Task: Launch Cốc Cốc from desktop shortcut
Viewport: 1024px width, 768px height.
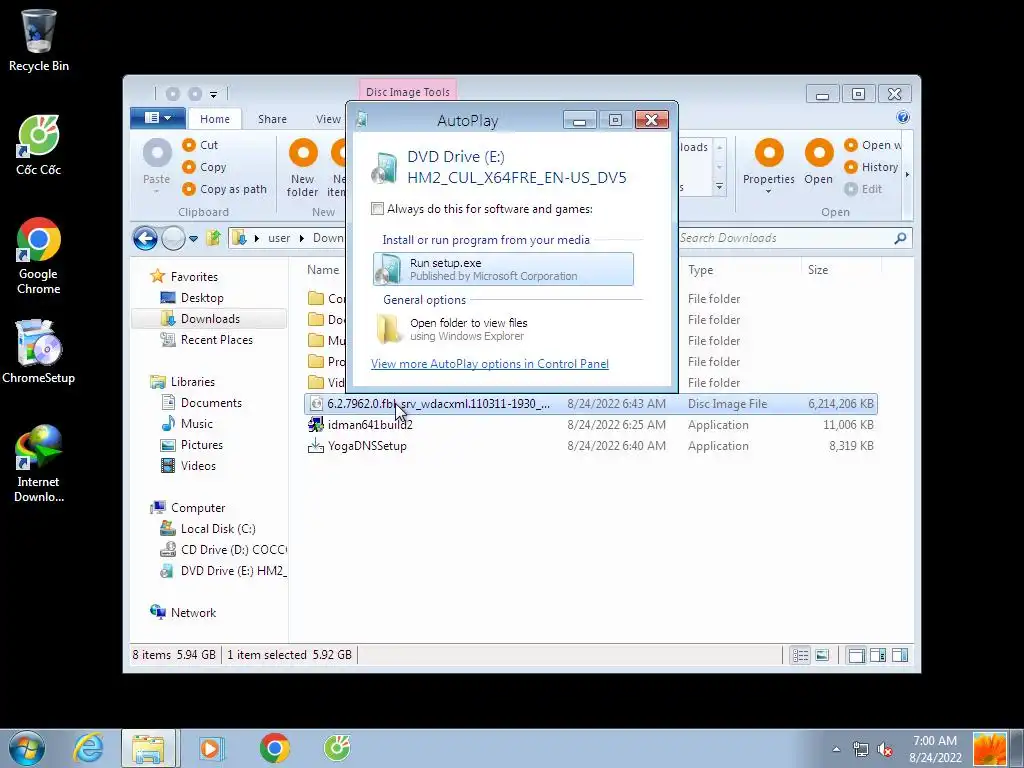Action: (x=39, y=145)
